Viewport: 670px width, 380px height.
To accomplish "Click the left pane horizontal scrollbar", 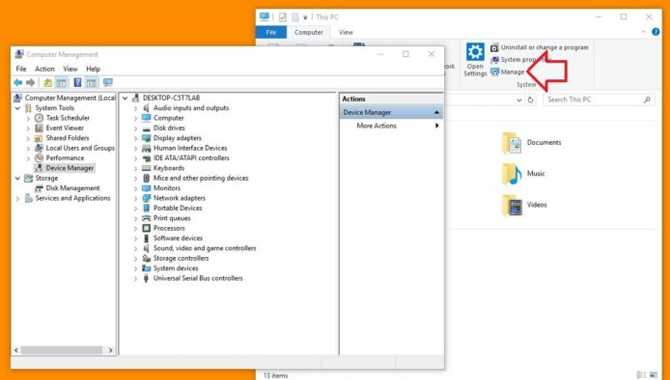I will coord(62,350).
